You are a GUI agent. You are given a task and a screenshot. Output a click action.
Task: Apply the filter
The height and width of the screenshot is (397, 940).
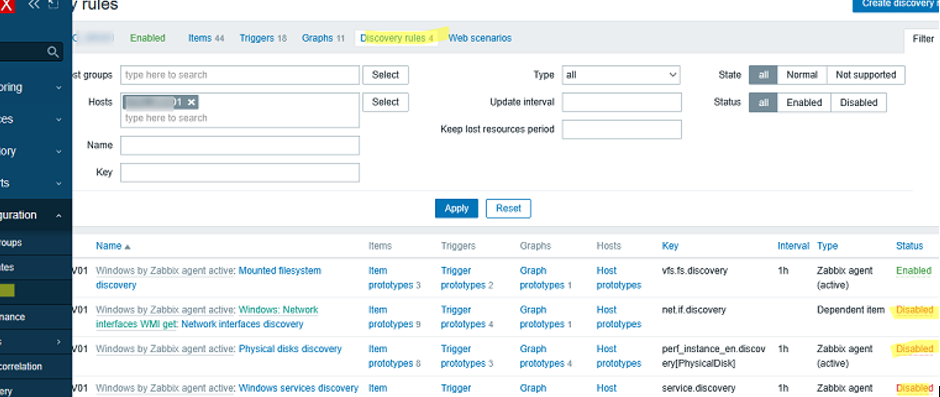pos(456,208)
